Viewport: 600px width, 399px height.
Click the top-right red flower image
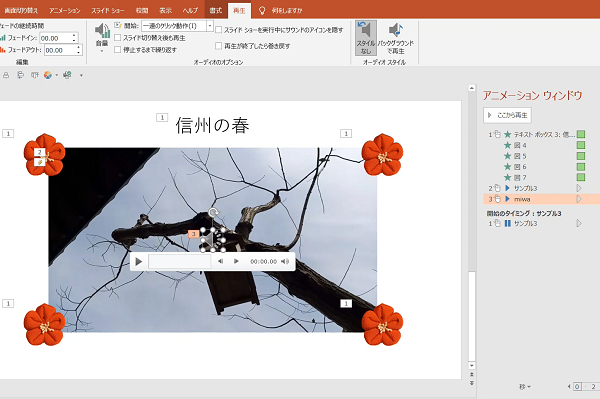pos(382,155)
